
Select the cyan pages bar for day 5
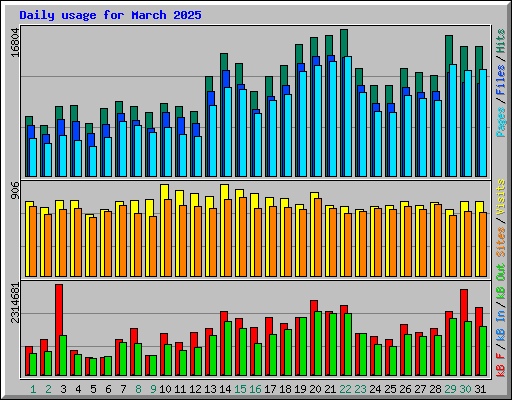93,161
